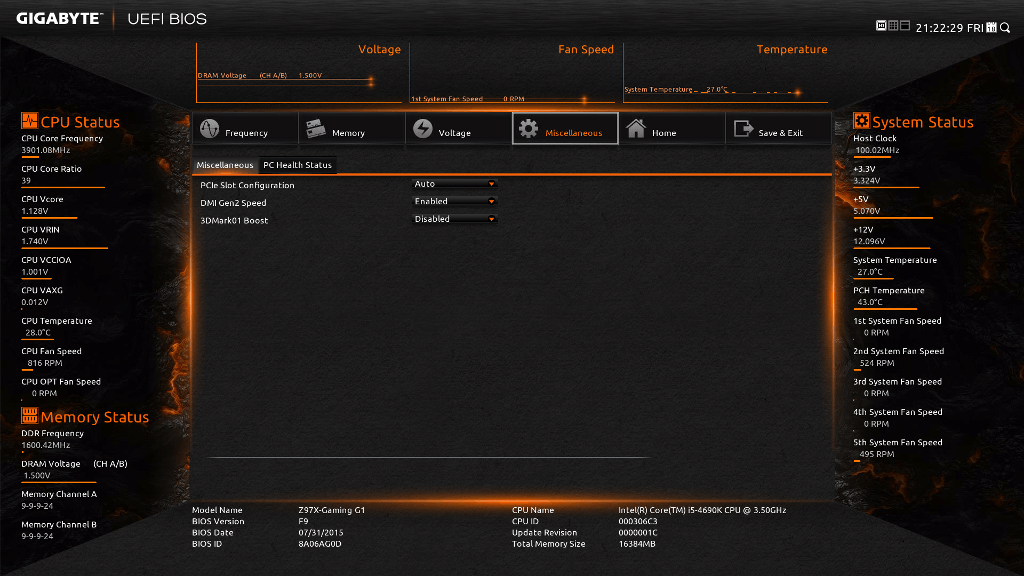Click the CPU Status pulse icon
1024x576 pixels.
29,121
